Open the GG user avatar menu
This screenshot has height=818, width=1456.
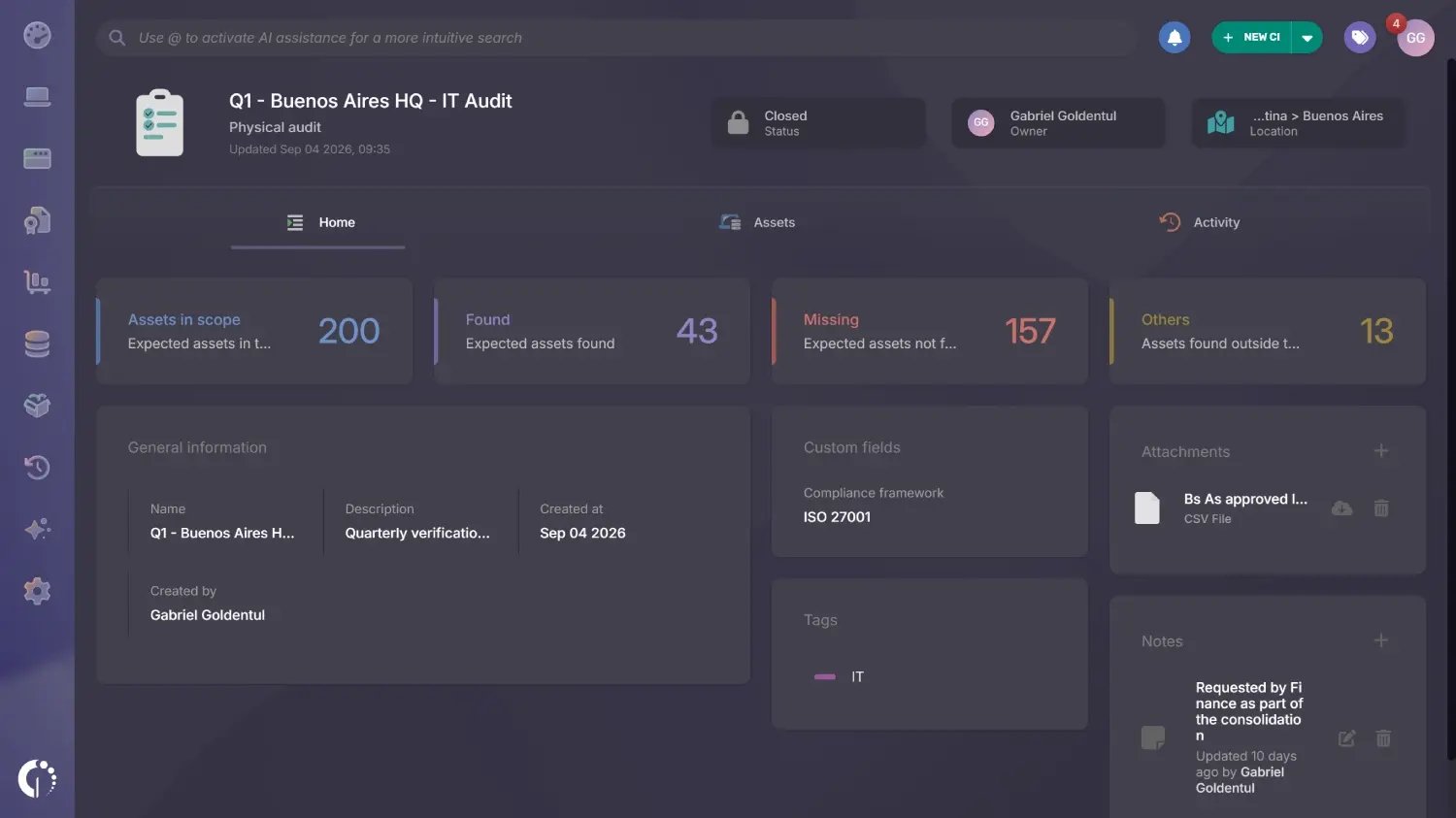[x=1415, y=38]
